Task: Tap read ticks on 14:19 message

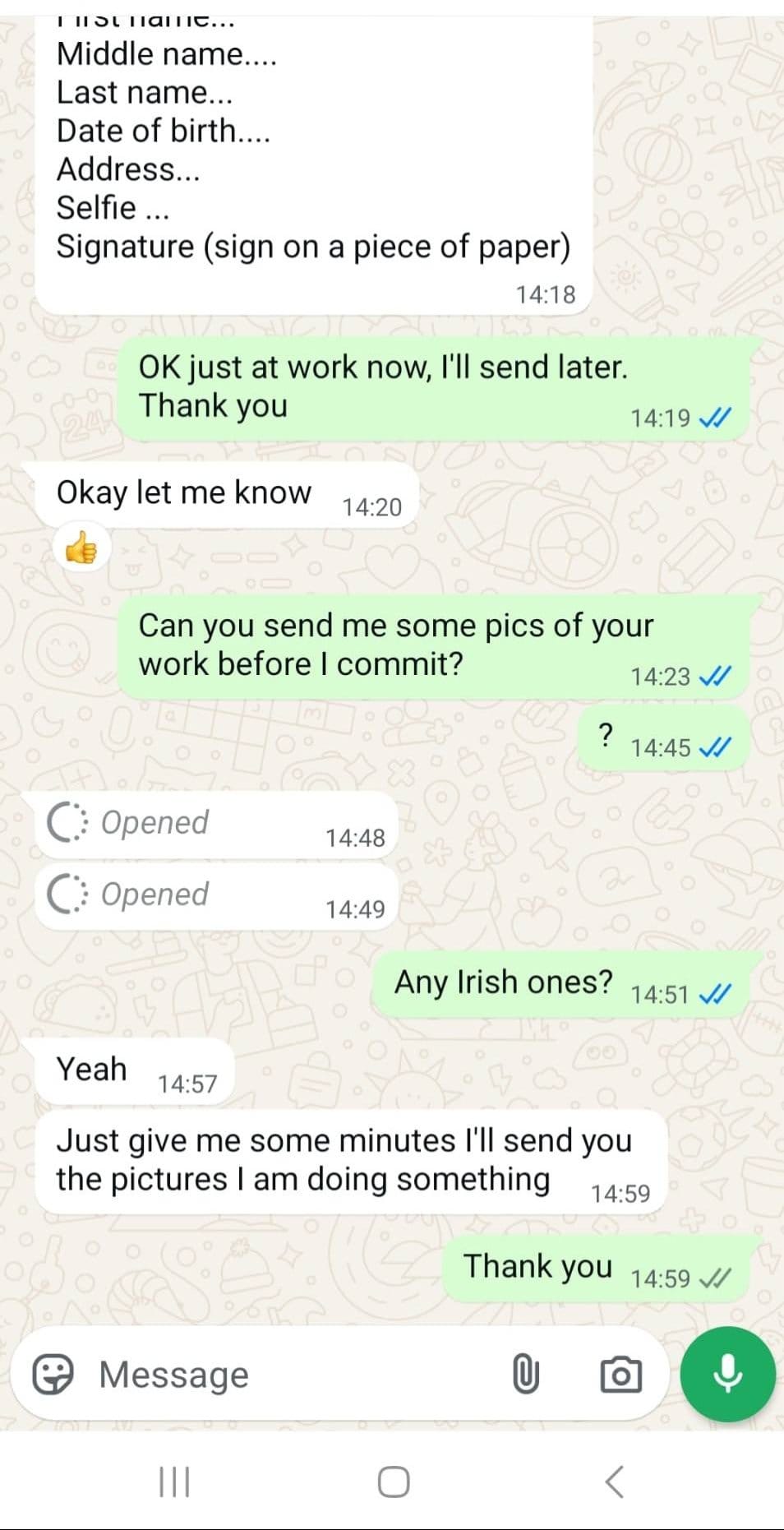Action: coord(714,418)
